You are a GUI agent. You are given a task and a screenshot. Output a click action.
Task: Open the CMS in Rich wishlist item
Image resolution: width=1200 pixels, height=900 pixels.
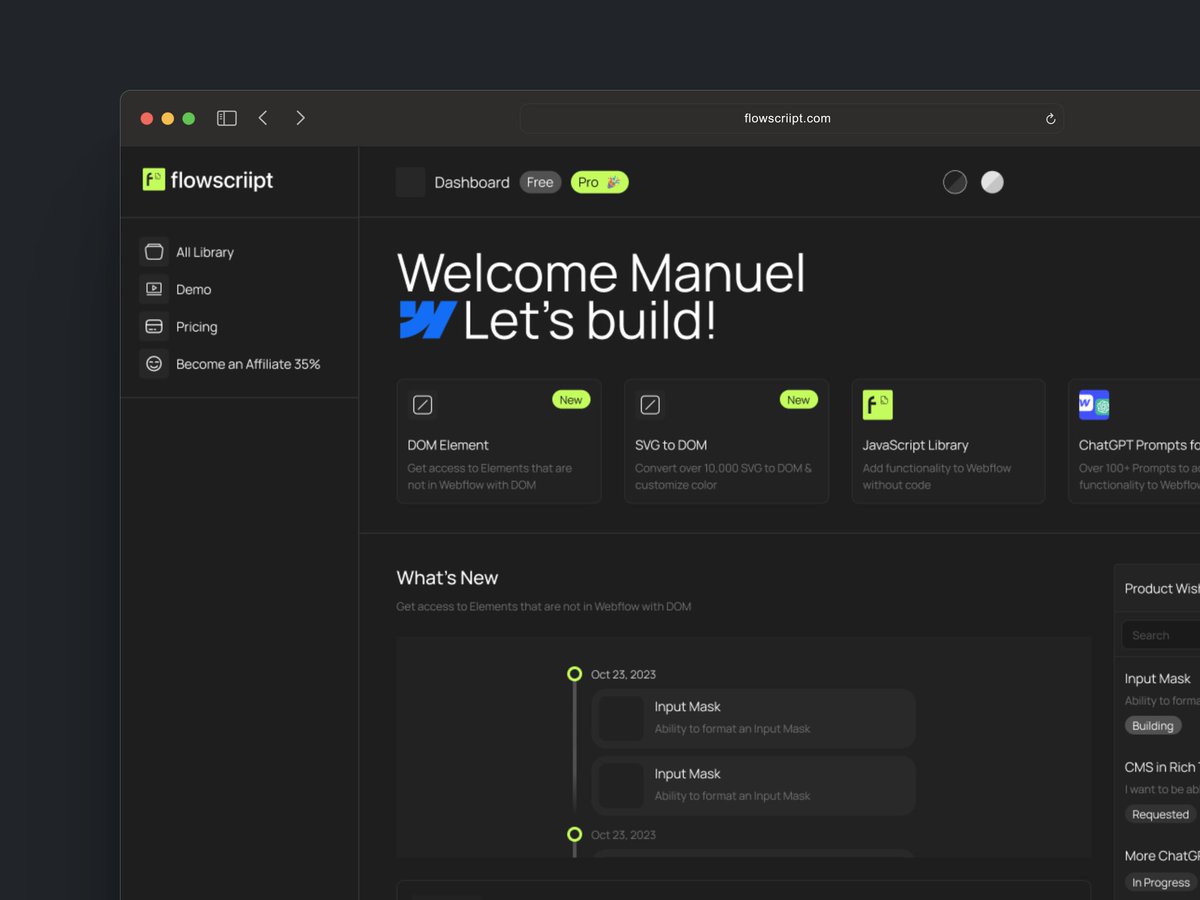(x=1162, y=767)
